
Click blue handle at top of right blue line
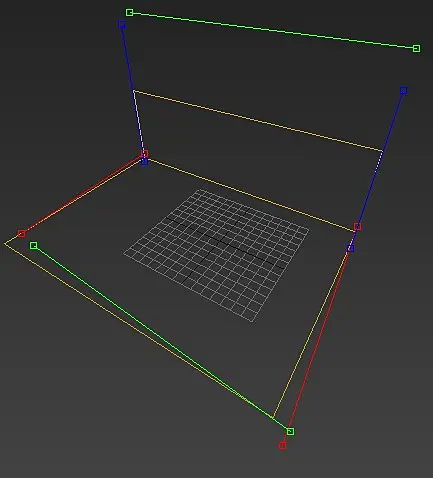coord(404,90)
